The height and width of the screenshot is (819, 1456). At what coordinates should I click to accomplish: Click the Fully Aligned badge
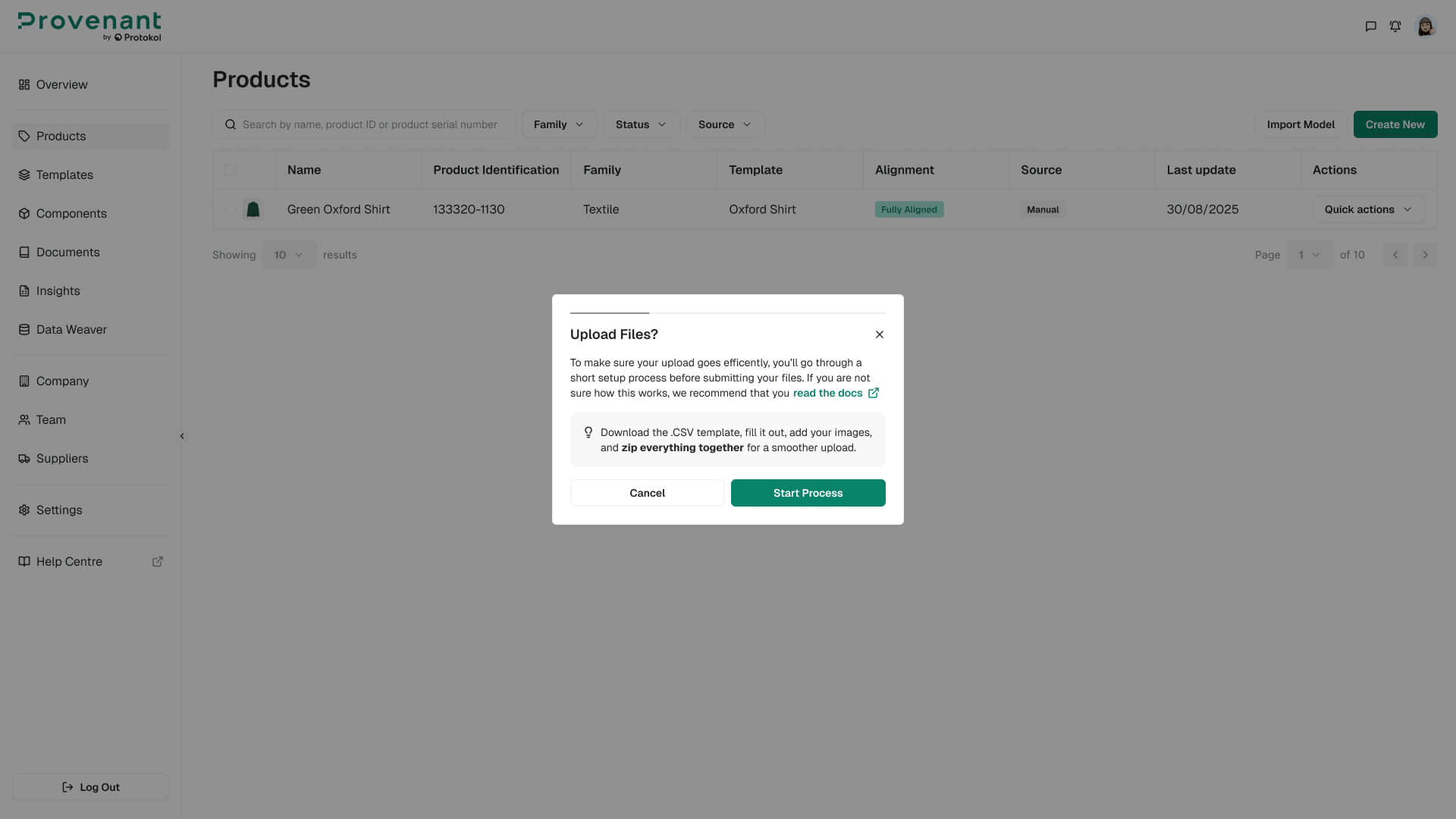click(x=909, y=209)
